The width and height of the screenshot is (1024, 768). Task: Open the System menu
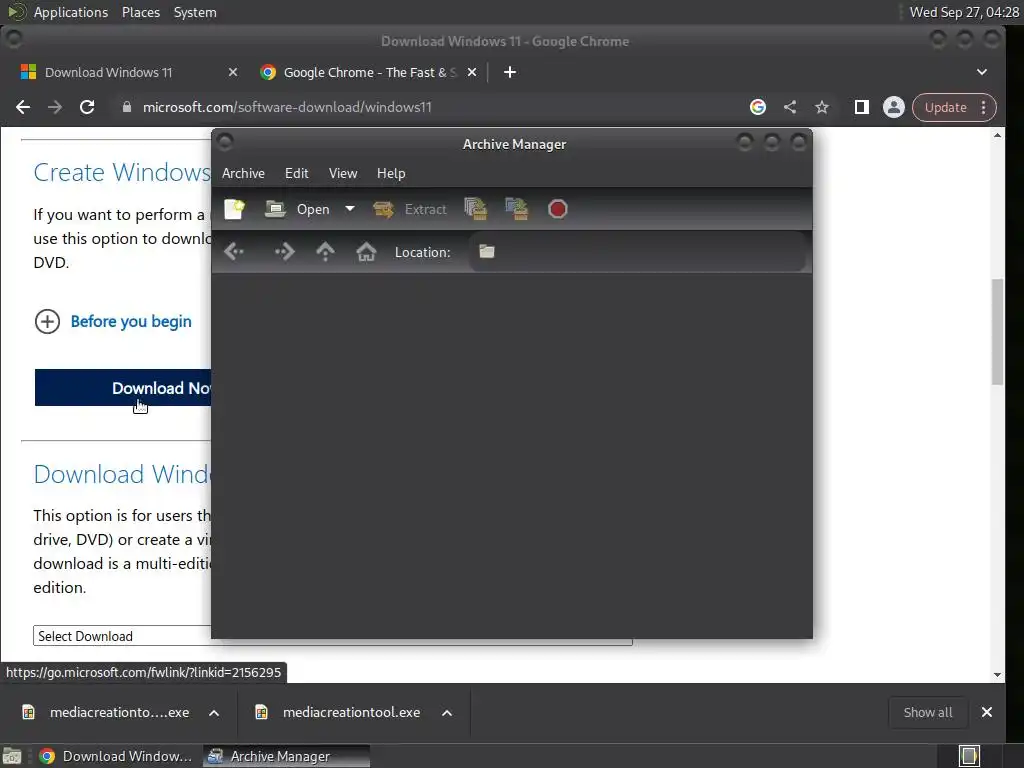coord(195,12)
